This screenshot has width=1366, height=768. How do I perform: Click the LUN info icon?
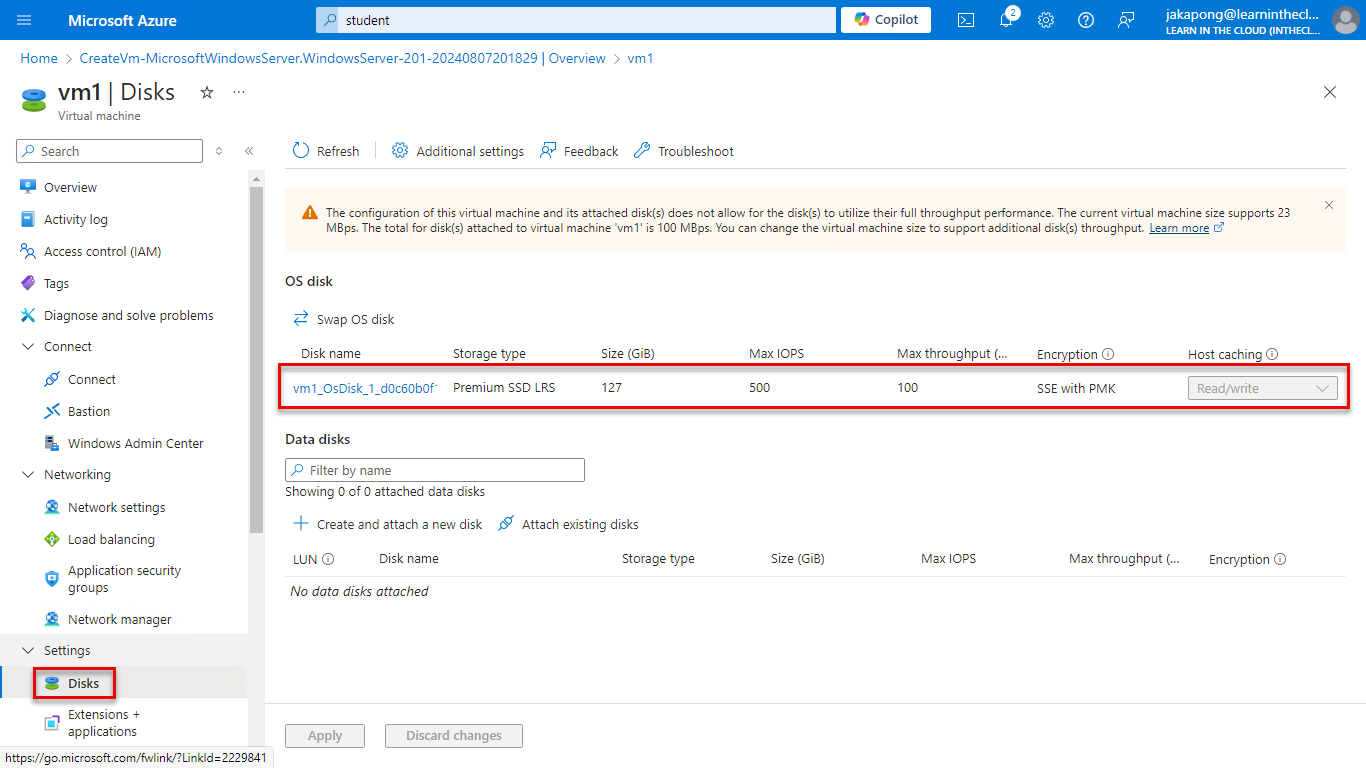tap(328, 559)
